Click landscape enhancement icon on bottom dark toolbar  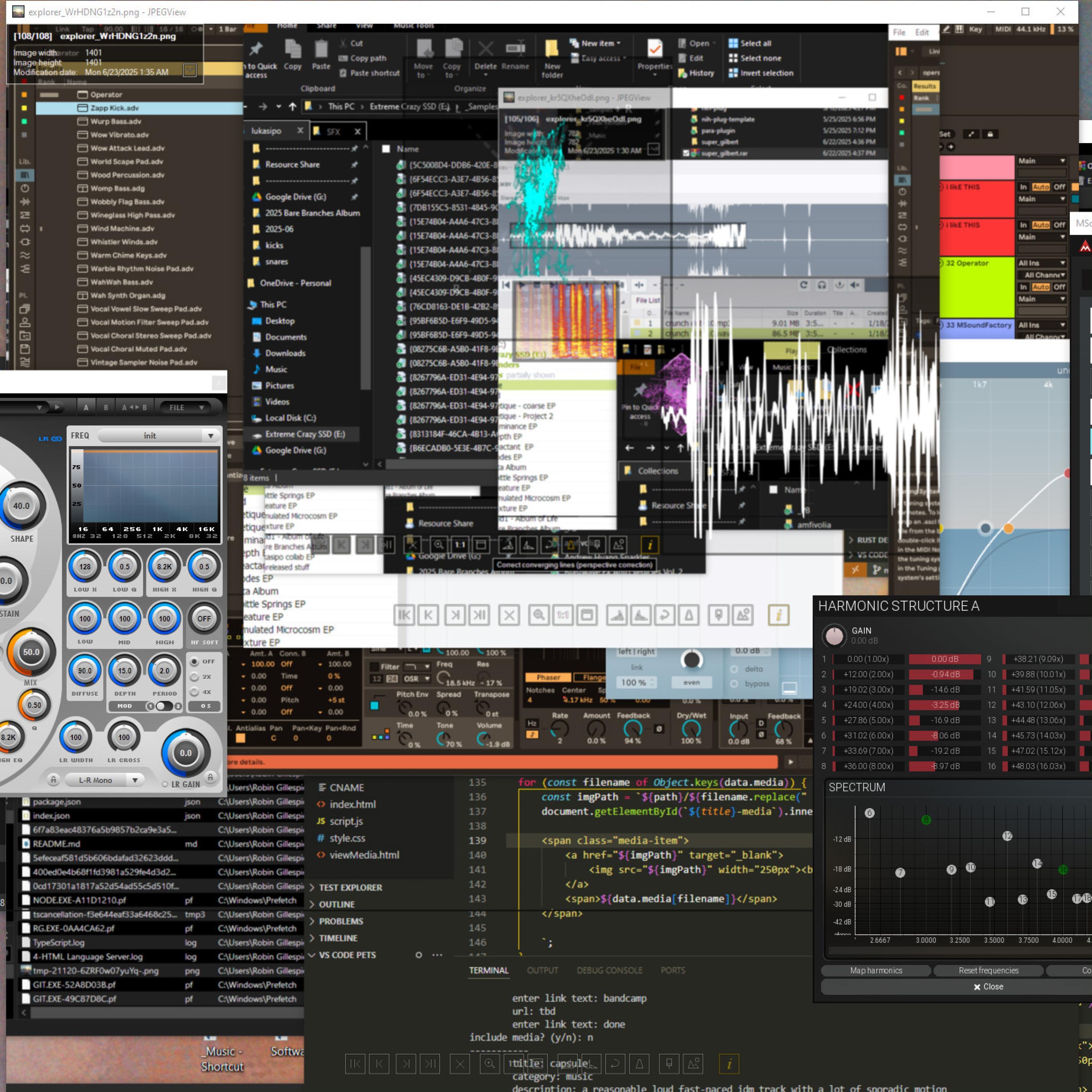pyautogui.click(x=693, y=1064)
